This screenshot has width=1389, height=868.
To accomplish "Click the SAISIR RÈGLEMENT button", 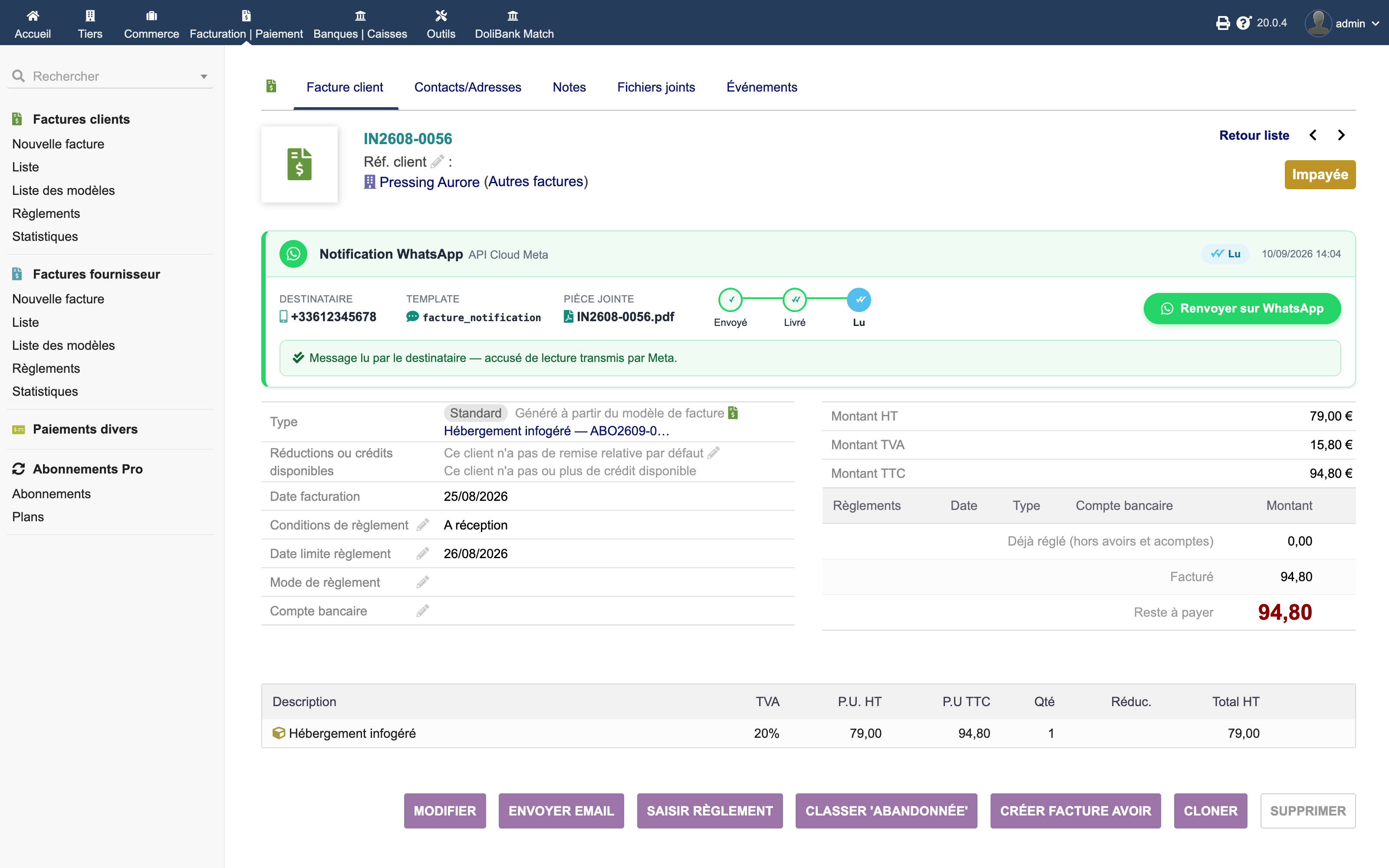I will point(709,811).
